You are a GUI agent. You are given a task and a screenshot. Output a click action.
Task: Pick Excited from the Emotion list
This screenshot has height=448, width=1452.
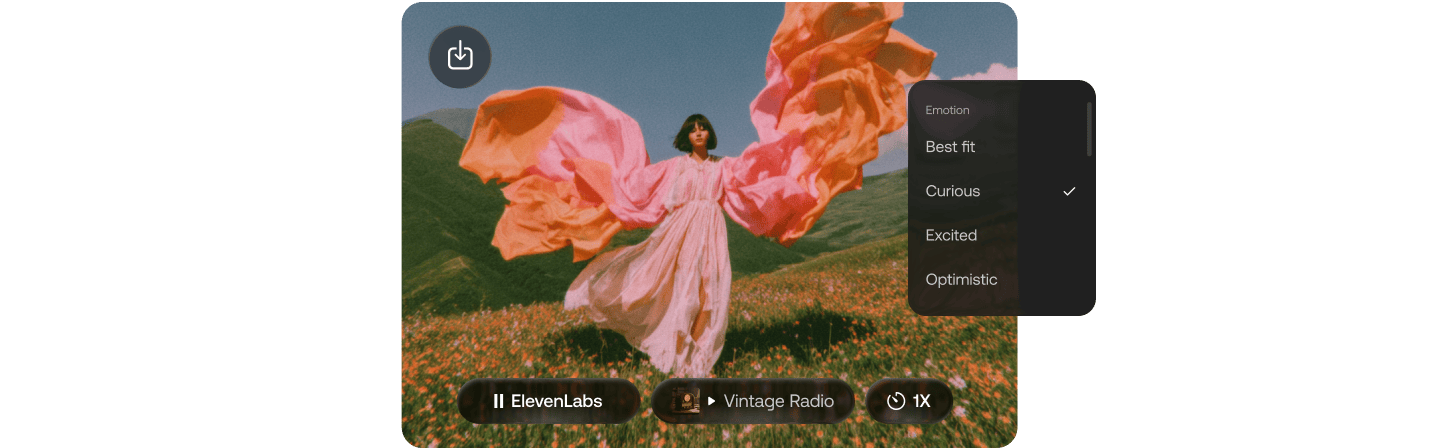pyautogui.click(x=951, y=235)
